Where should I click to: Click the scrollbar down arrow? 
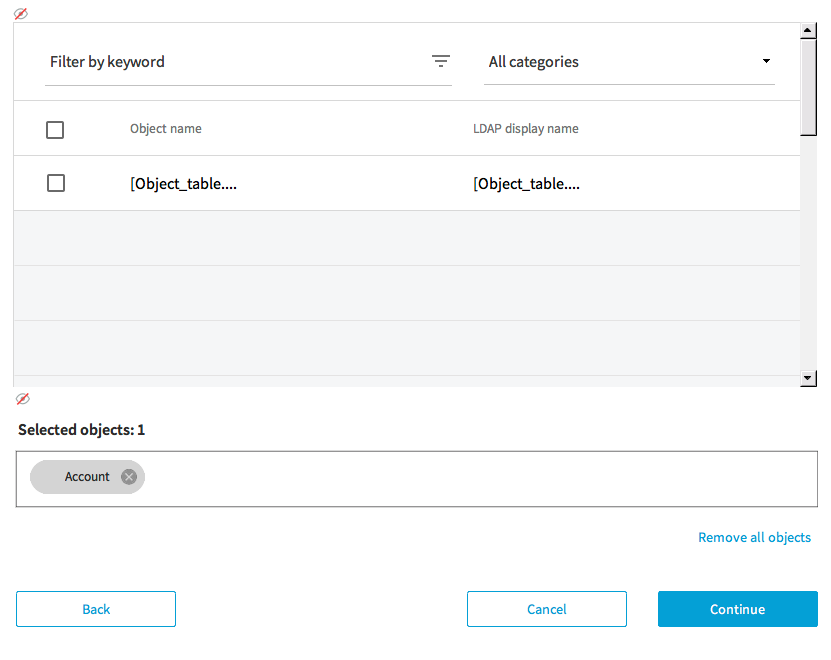(x=809, y=378)
